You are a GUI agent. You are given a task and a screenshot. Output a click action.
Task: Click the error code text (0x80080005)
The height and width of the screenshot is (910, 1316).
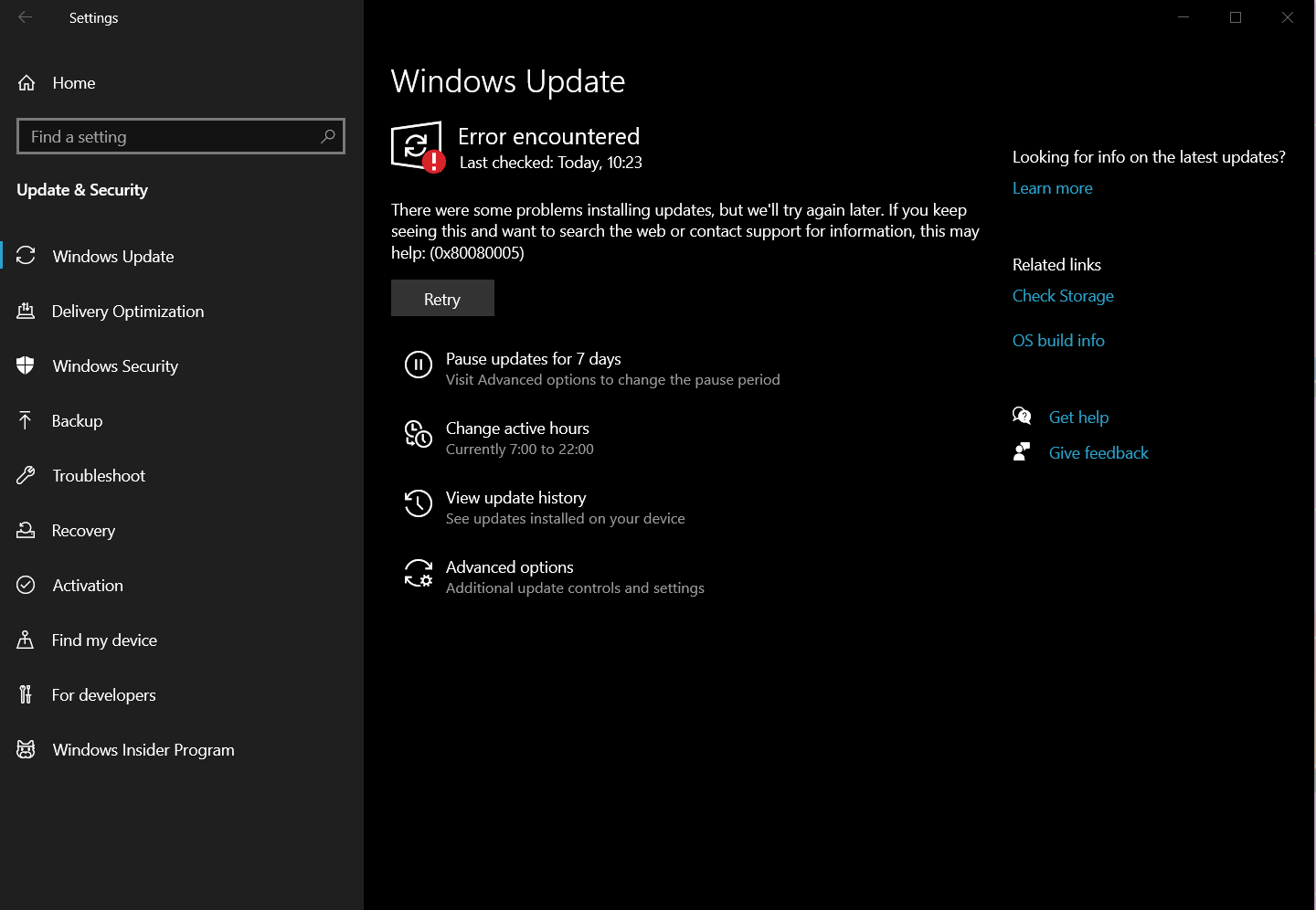[477, 253]
